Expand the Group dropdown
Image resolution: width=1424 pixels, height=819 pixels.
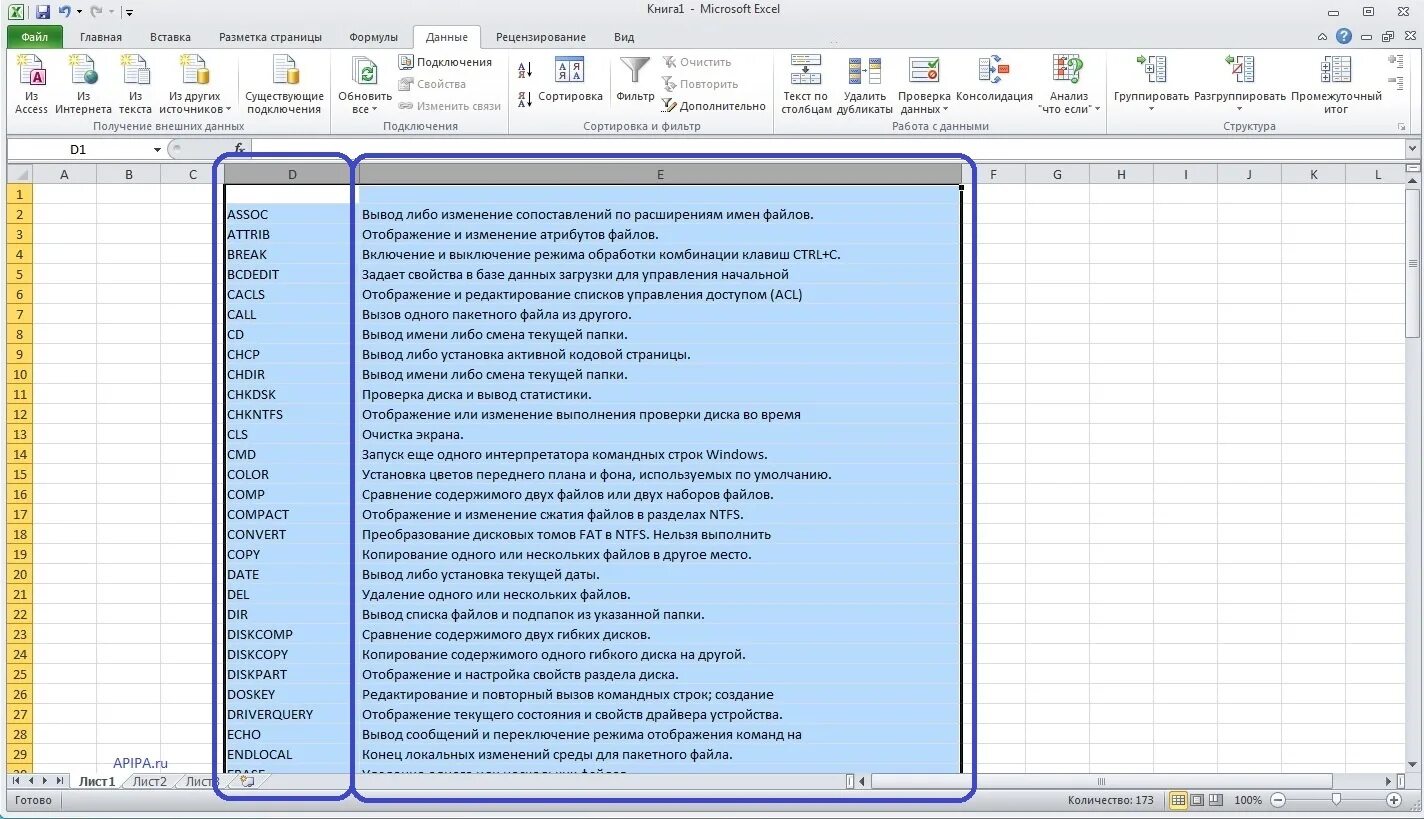coord(1151,109)
